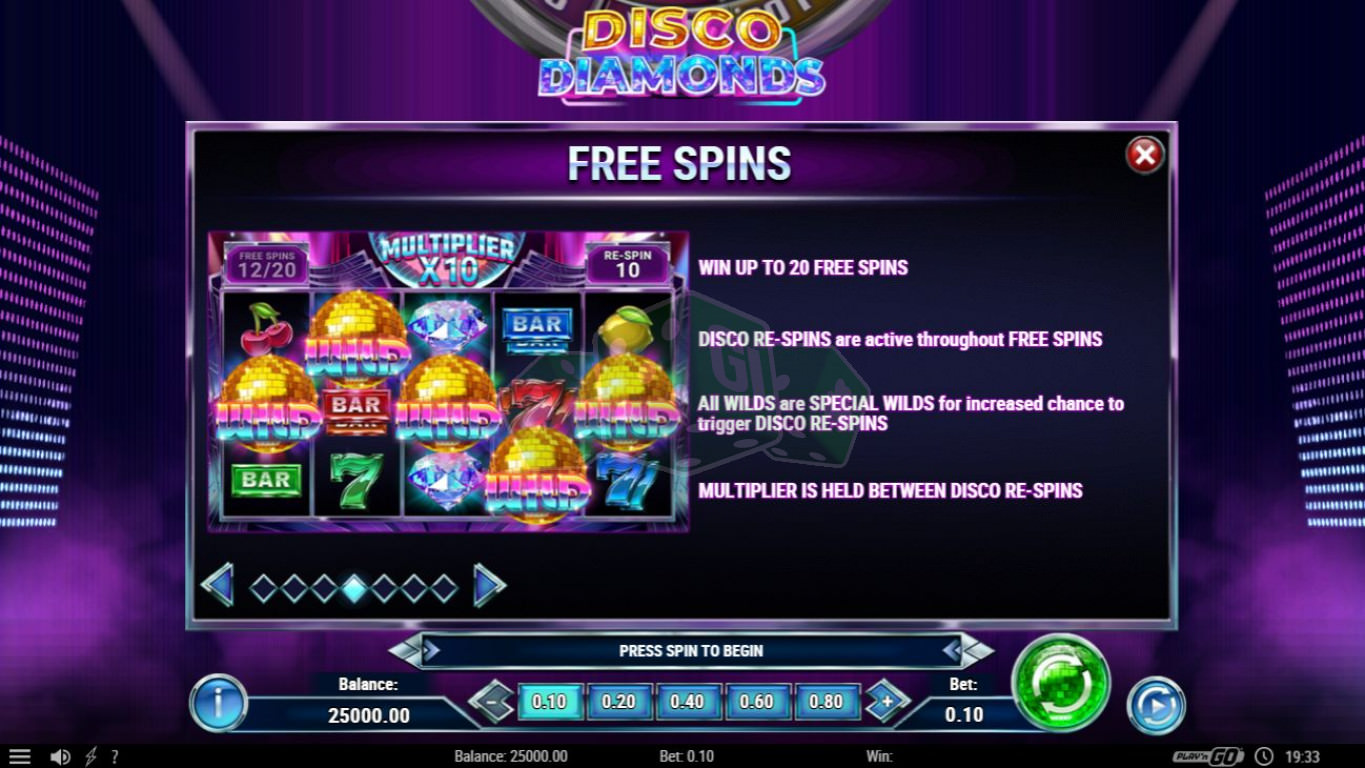
Task: Hit the green spin button
Action: coord(1061,683)
